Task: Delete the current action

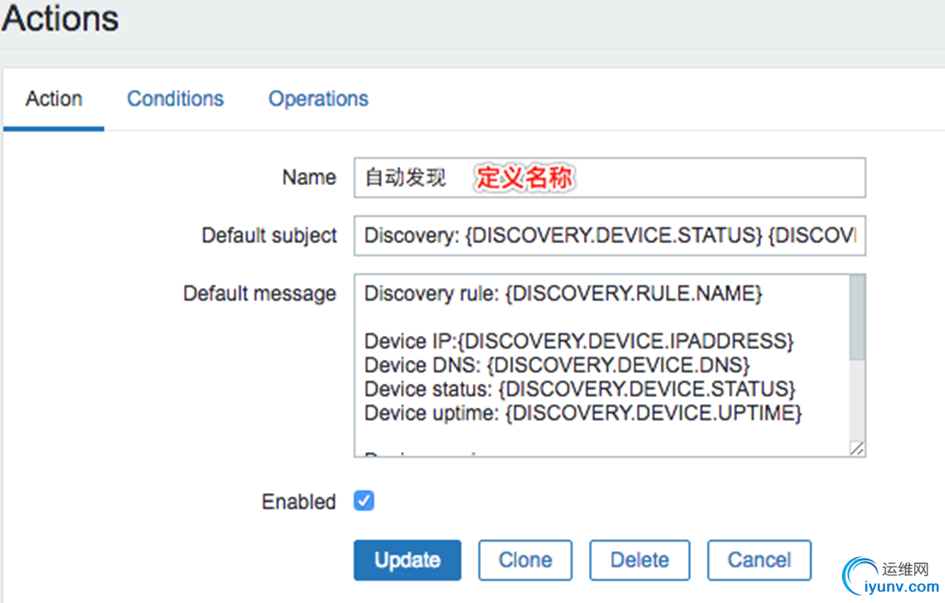Action: pyautogui.click(x=639, y=560)
